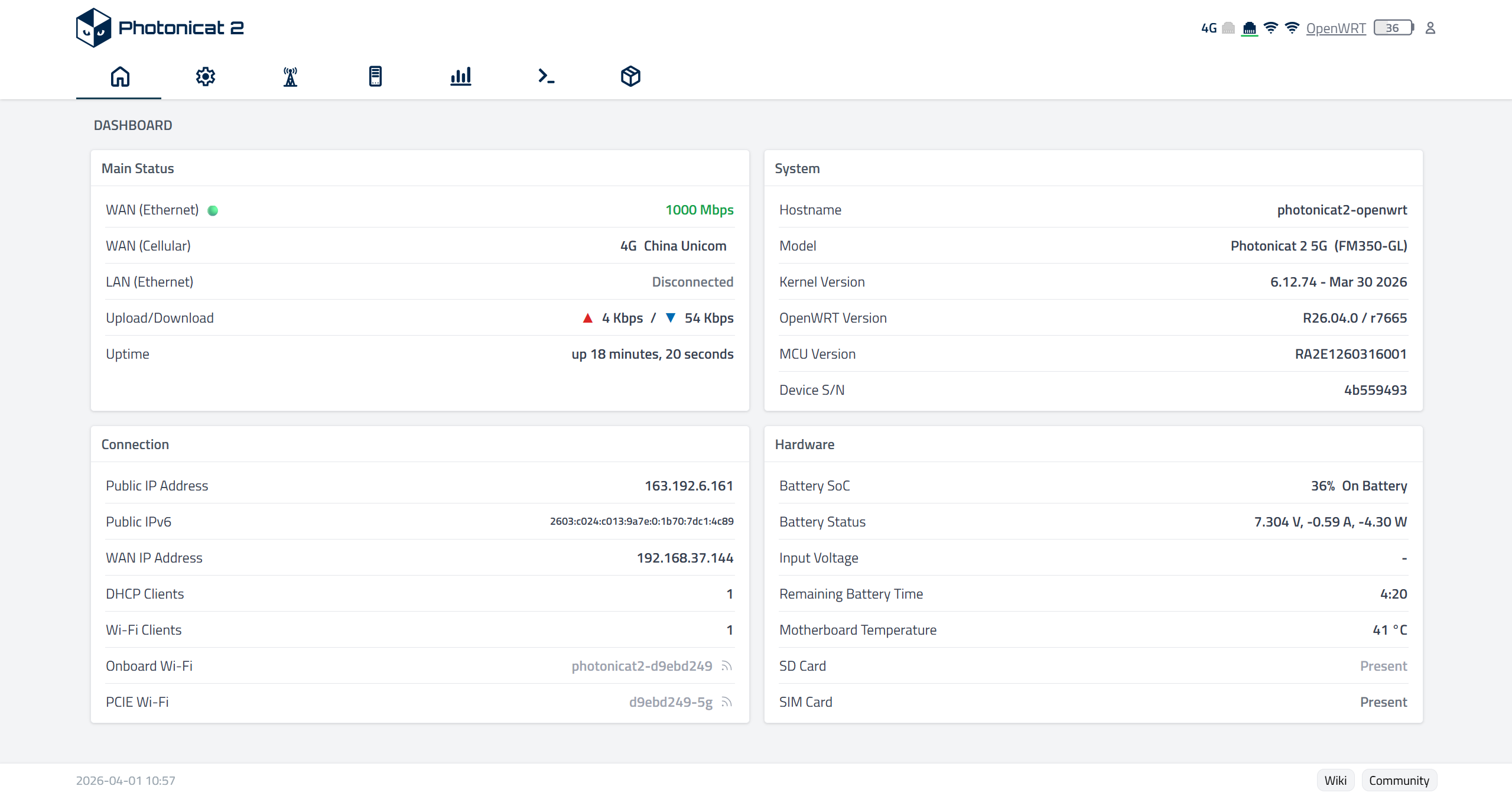The image size is (1512, 796).
Task: Click the Wiki button
Action: coord(1335,780)
